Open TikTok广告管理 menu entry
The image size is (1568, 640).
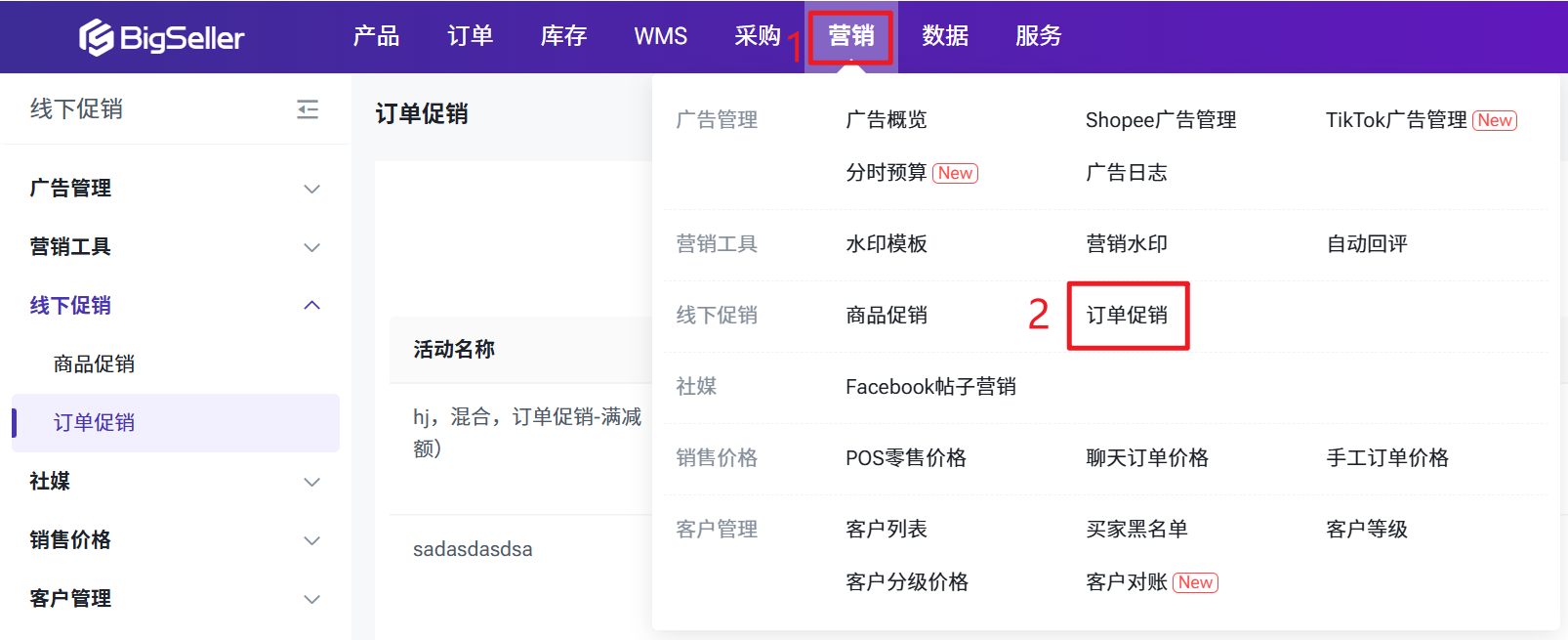pos(1395,120)
